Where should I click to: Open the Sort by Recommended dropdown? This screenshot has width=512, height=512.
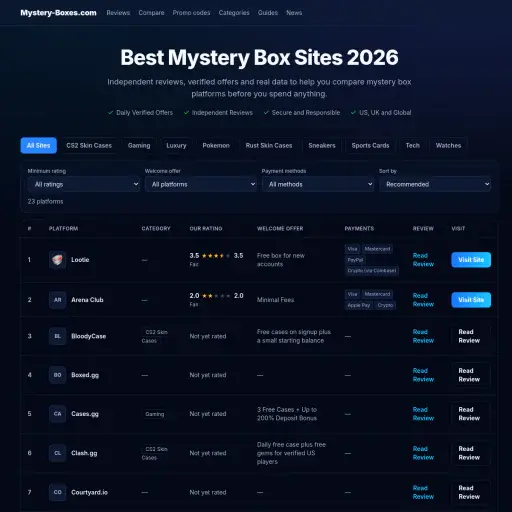[x=435, y=184]
